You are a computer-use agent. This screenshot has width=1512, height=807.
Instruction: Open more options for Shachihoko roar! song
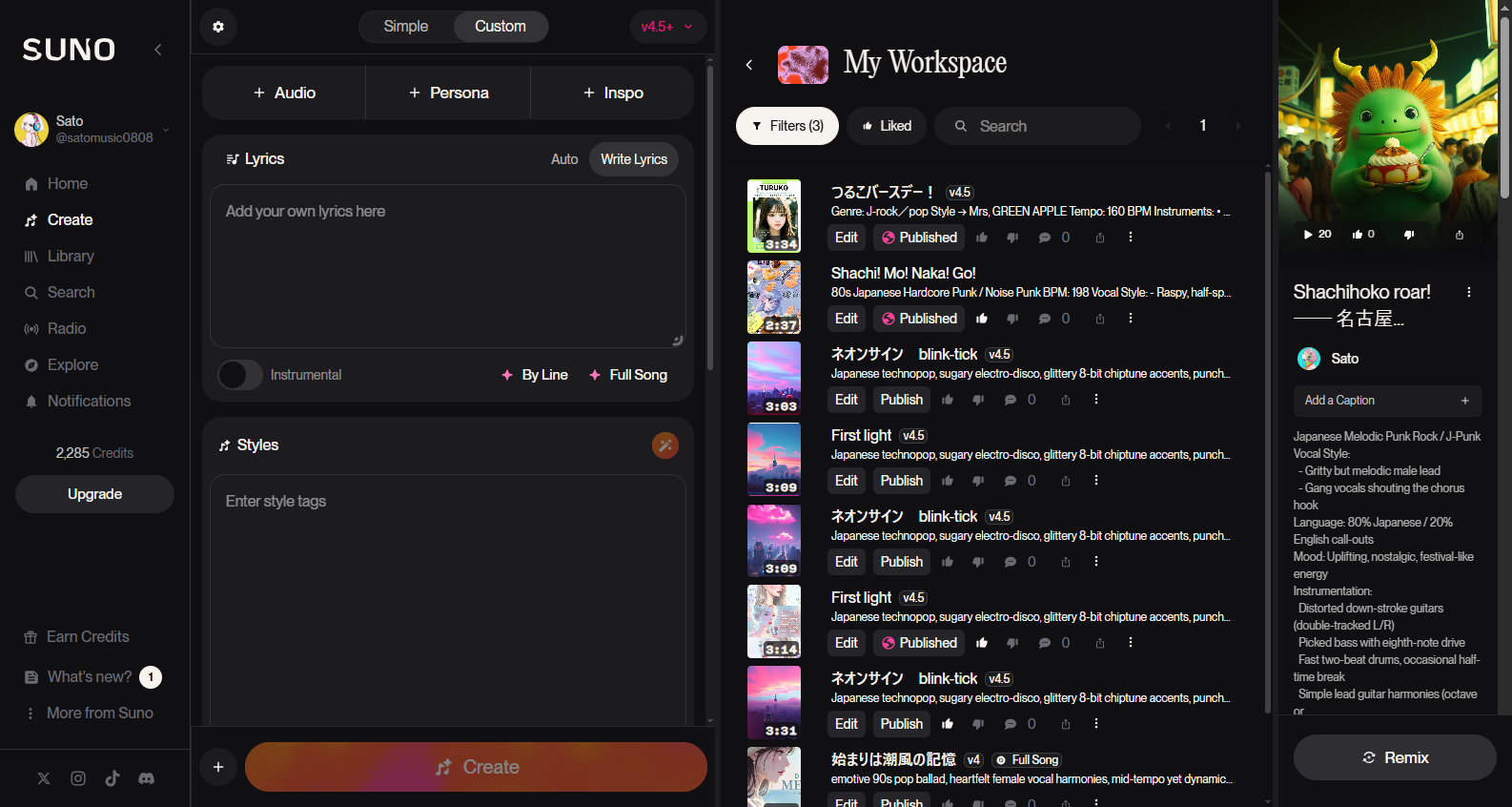point(1469,292)
